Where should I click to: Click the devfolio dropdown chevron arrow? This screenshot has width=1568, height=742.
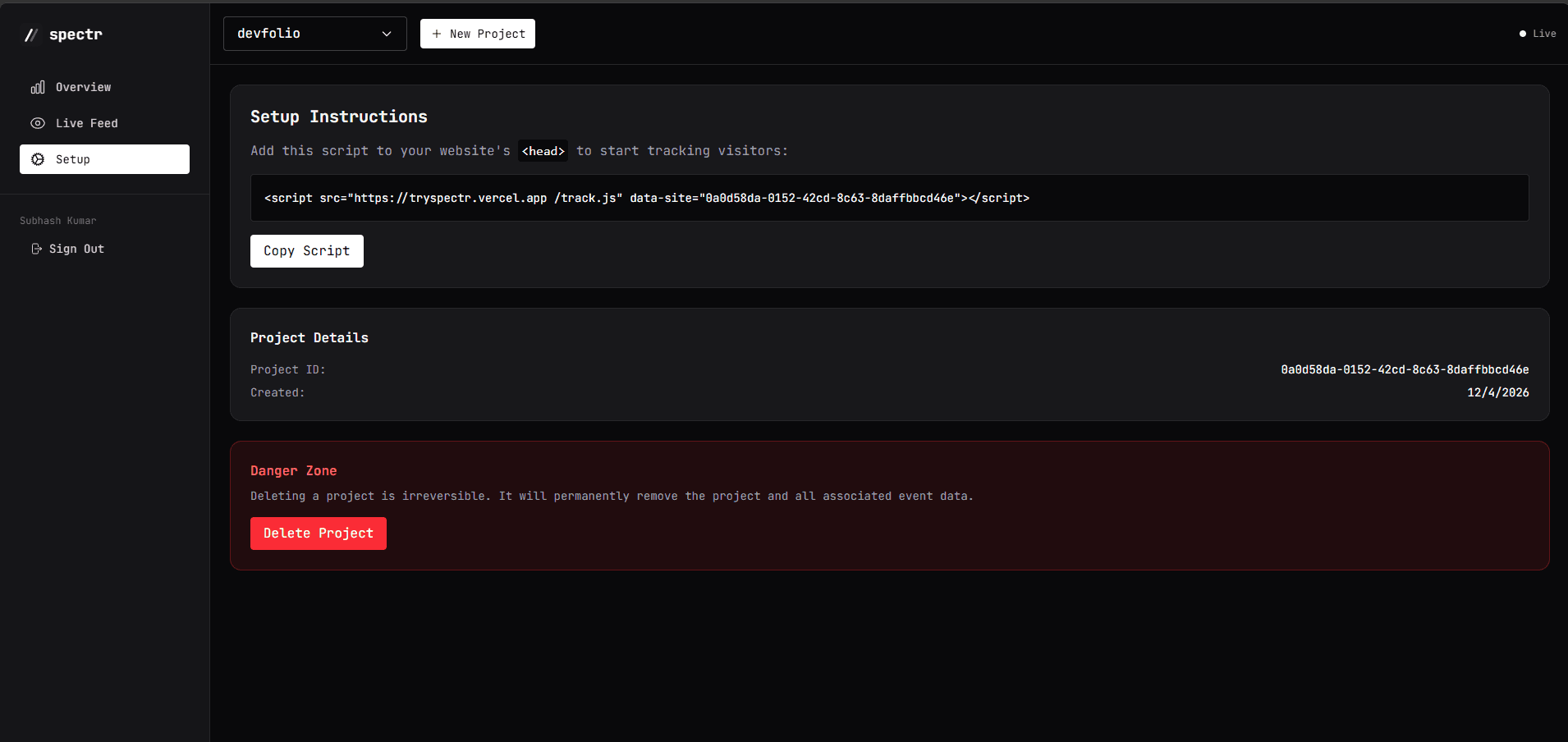click(387, 34)
